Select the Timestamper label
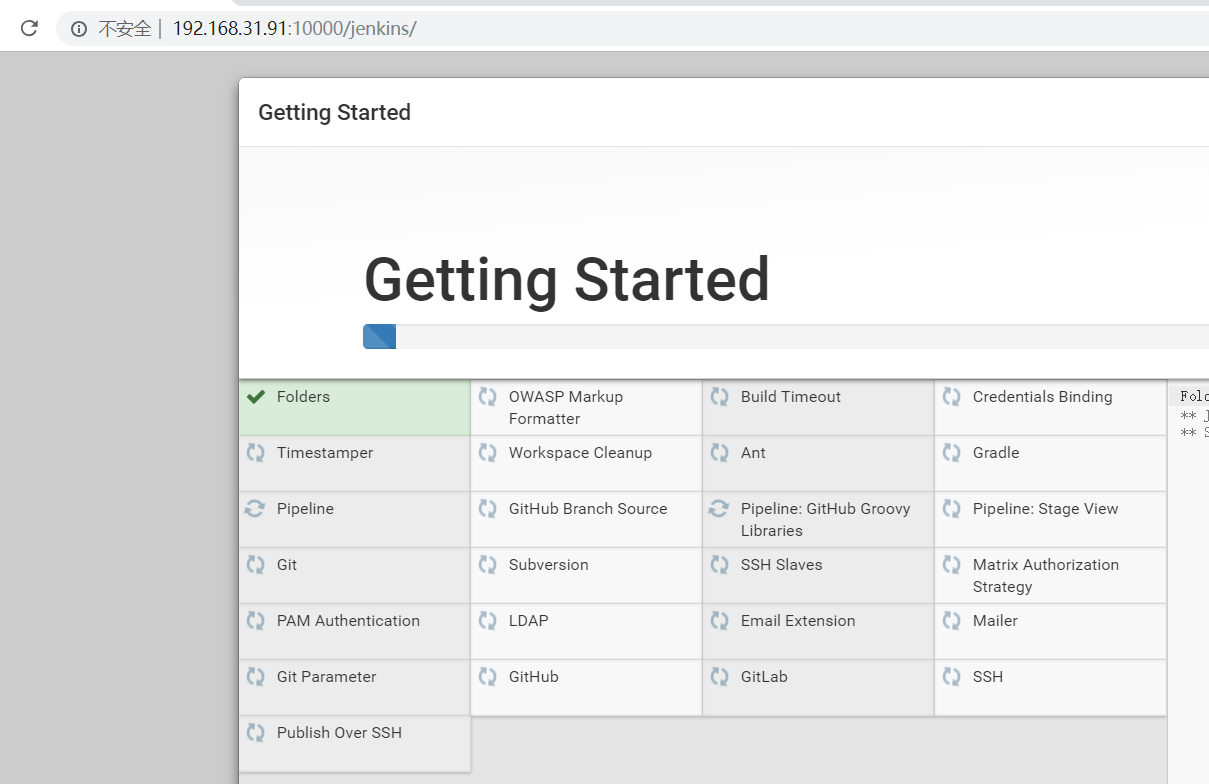The image size is (1209, 784). pos(325,453)
